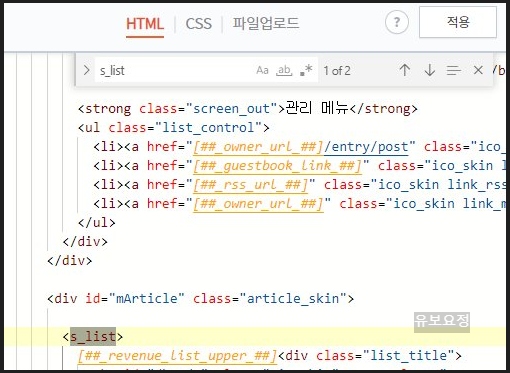This screenshot has height=373, width=510.
Task: Toggle Use Regular Expression option
Action: 306,70
